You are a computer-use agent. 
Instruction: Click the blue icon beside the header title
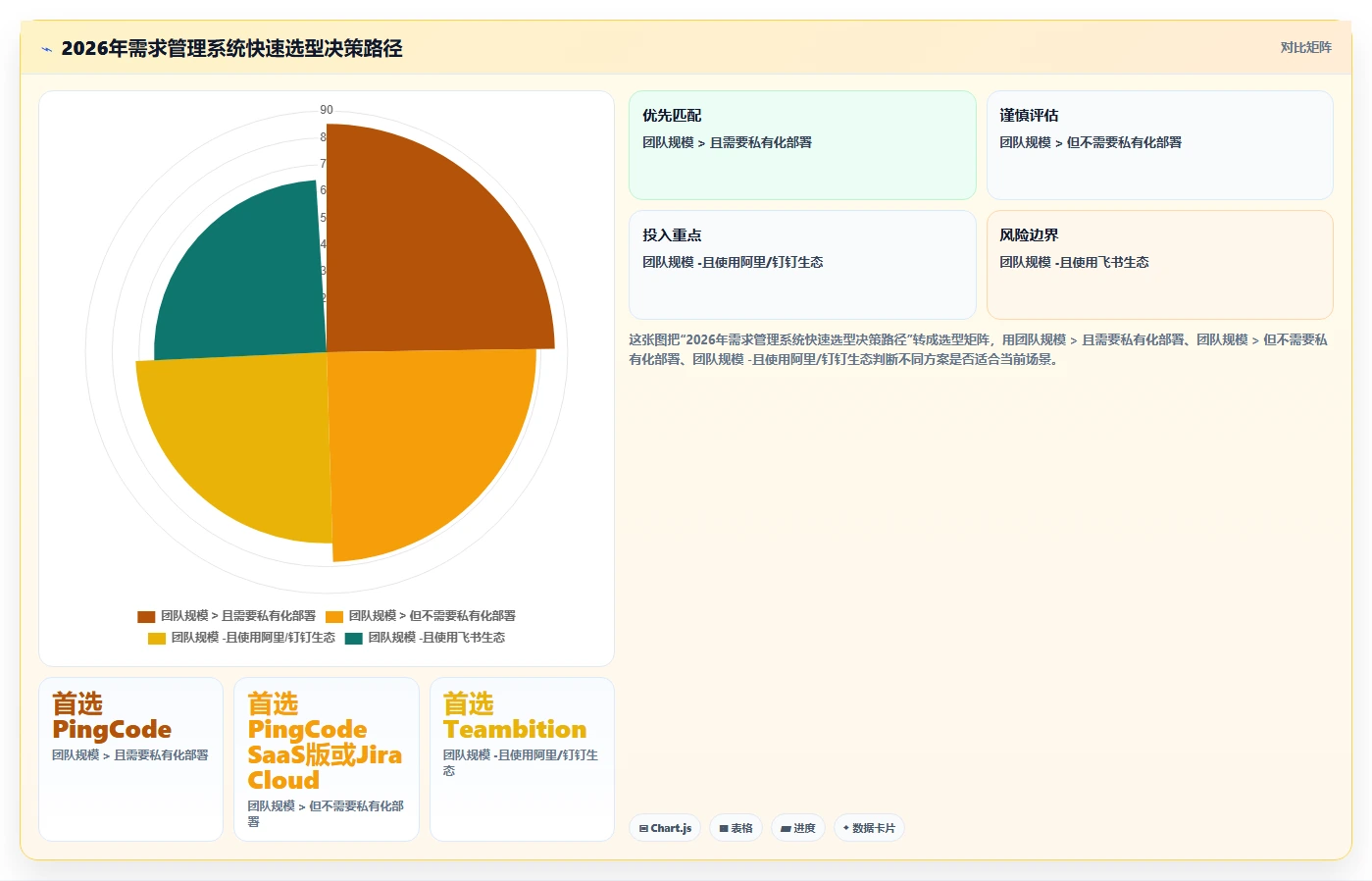[x=46, y=49]
